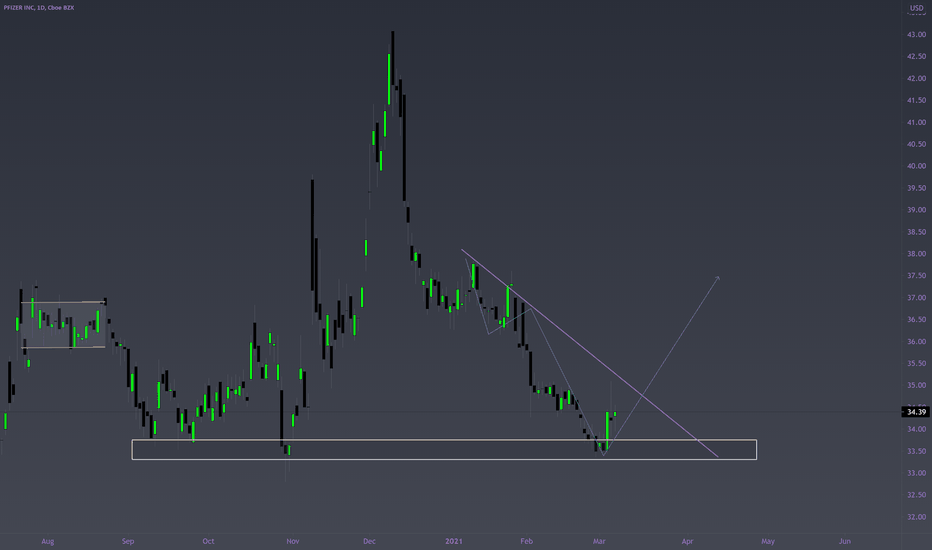The height and width of the screenshot is (550, 932).
Task: Click the 40.00 price axis label
Action: tap(916, 166)
